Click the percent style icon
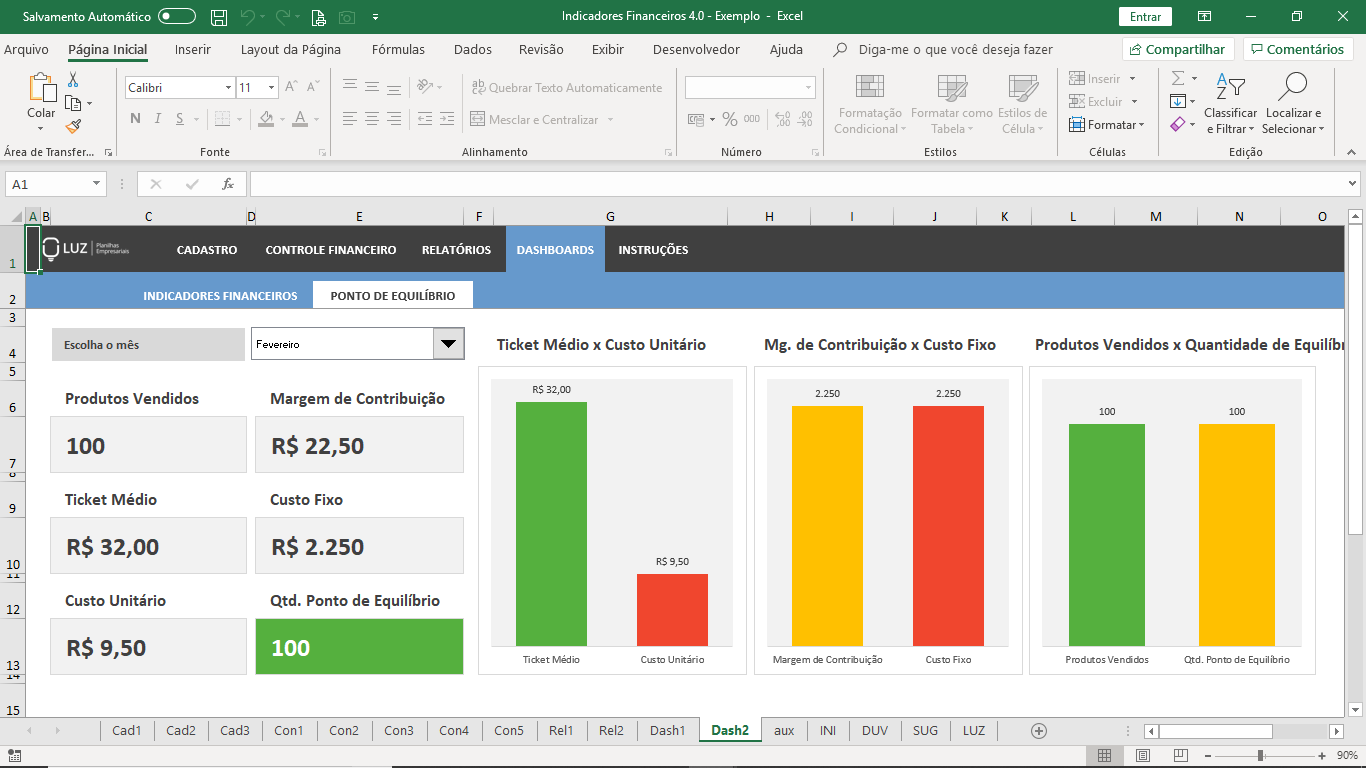1366x768 pixels. pos(730,120)
